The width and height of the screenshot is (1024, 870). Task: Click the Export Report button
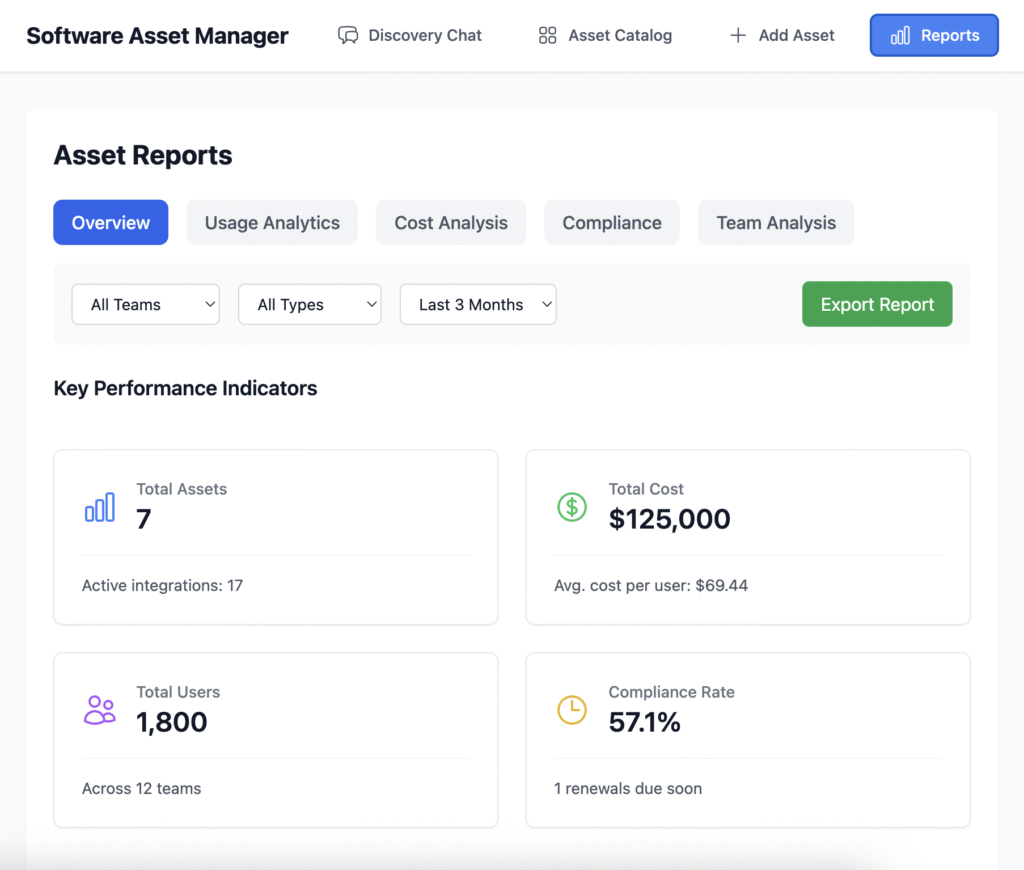(878, 304)
